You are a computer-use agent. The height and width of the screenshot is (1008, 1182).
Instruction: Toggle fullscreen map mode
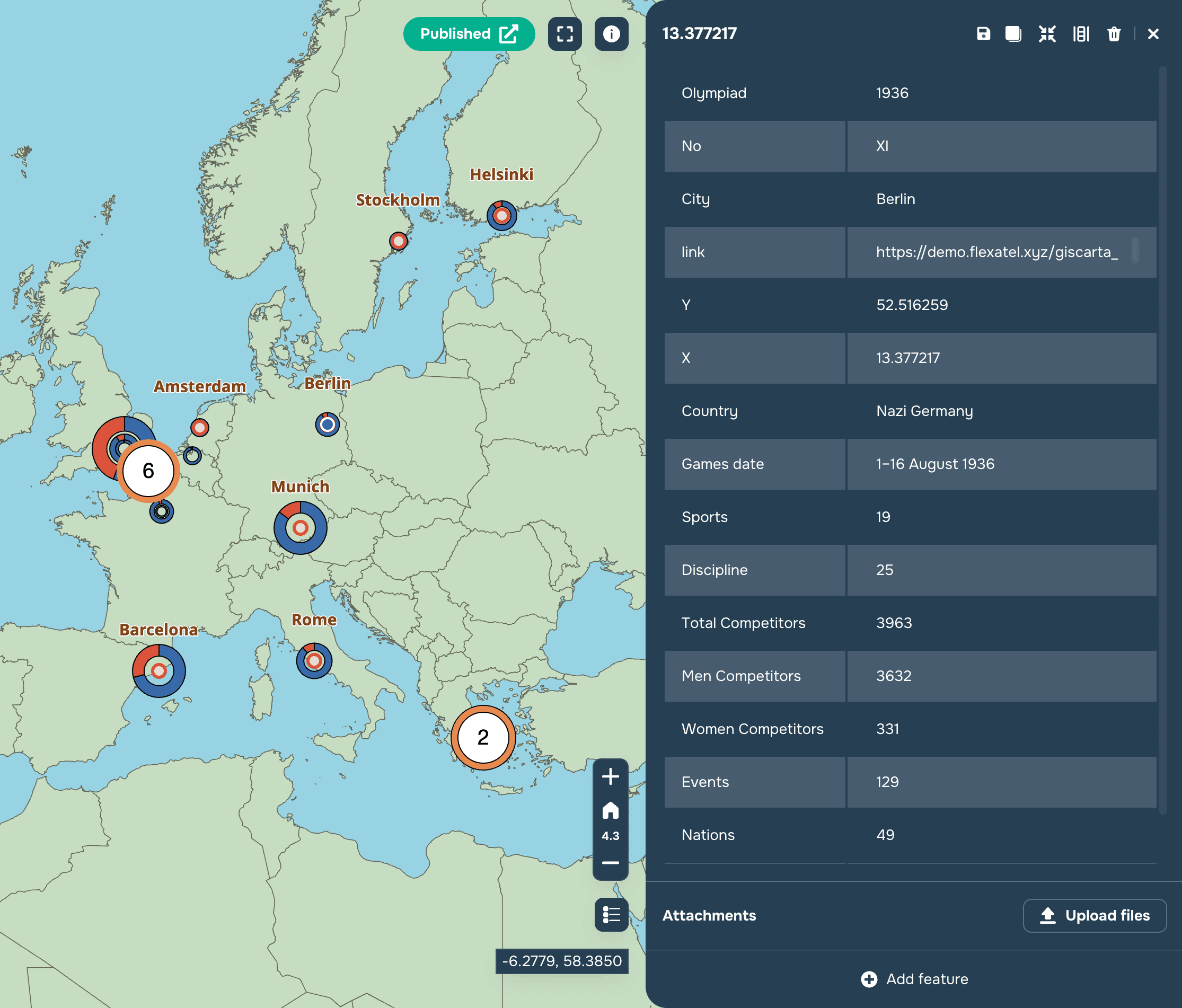(564, 34)
